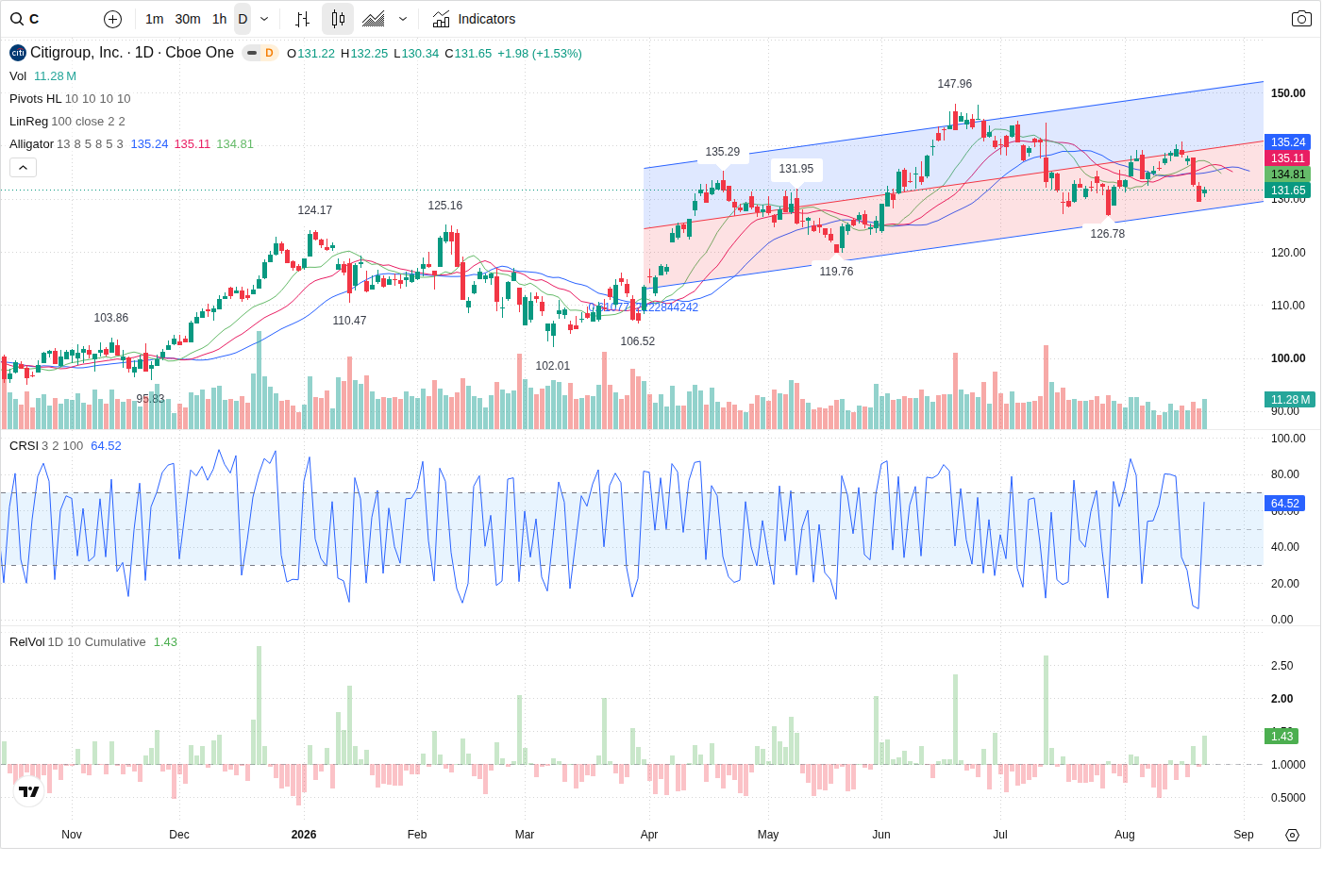Select the bars chart style icon
Viewport: 1340px width, 896px height.
tap(302, 19)
